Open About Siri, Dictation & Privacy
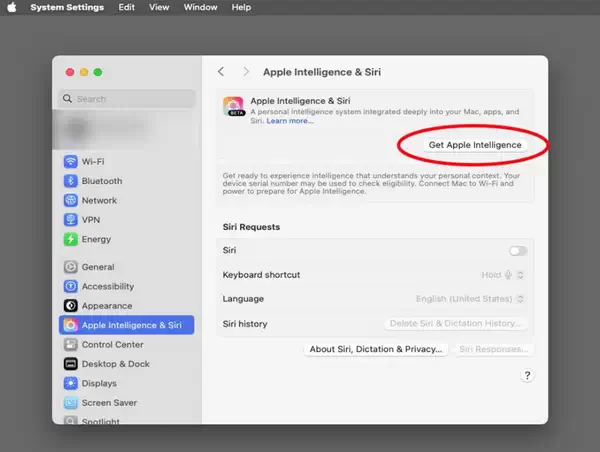 coord(376,349)
